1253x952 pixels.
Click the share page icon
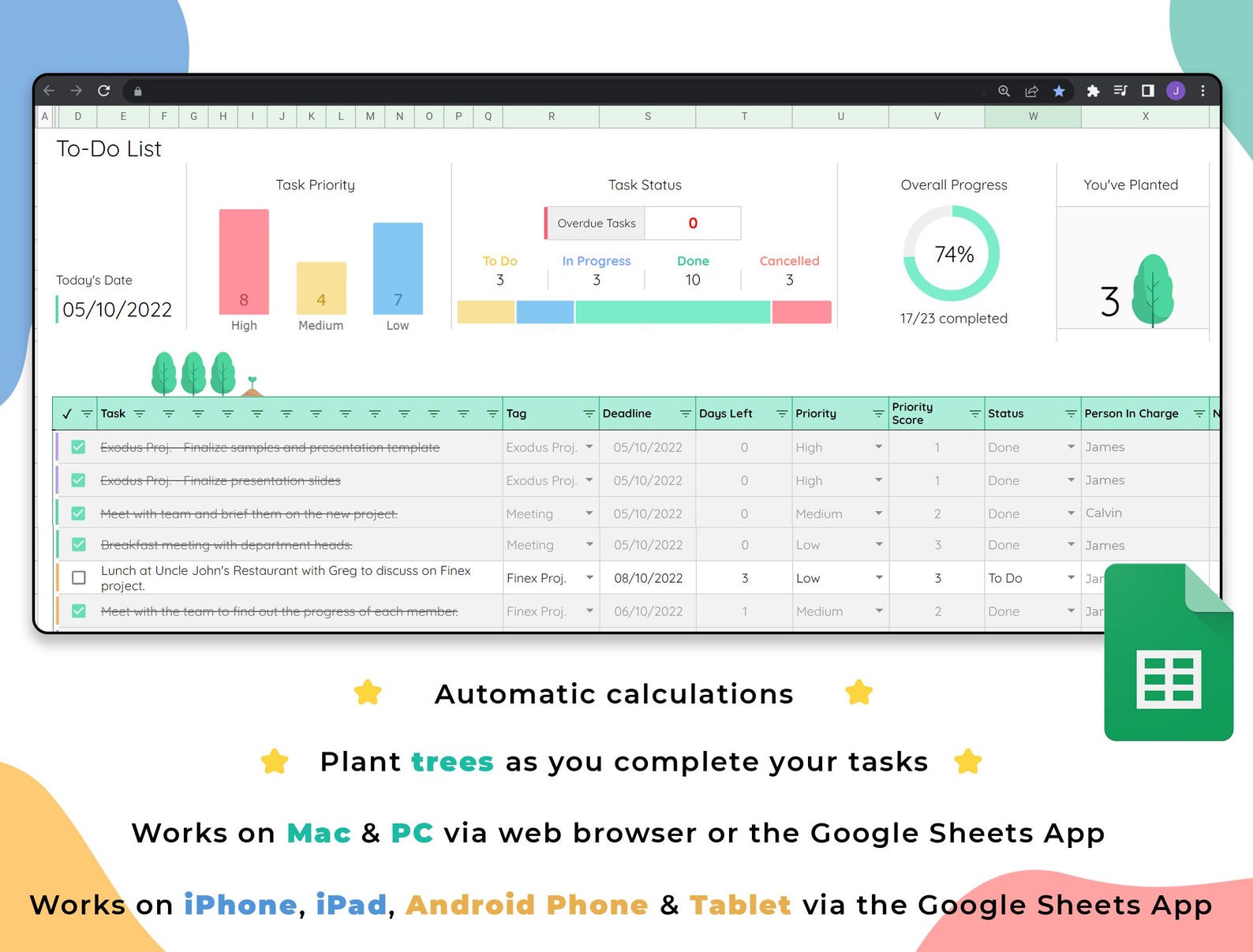(1031, 91)
